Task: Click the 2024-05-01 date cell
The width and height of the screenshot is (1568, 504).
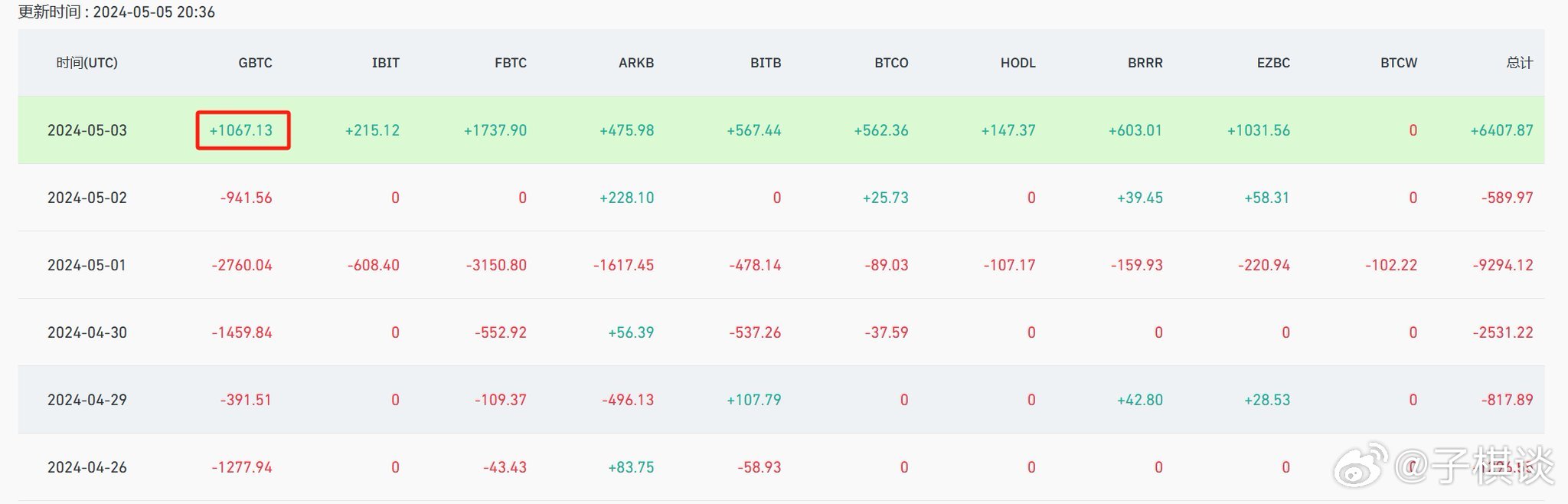Action: pyautogui.click(x=87, y=265)
